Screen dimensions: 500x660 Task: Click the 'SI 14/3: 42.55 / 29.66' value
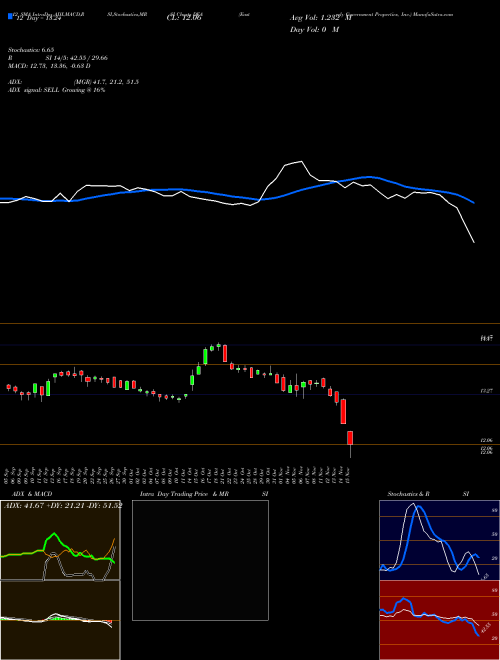77,58
